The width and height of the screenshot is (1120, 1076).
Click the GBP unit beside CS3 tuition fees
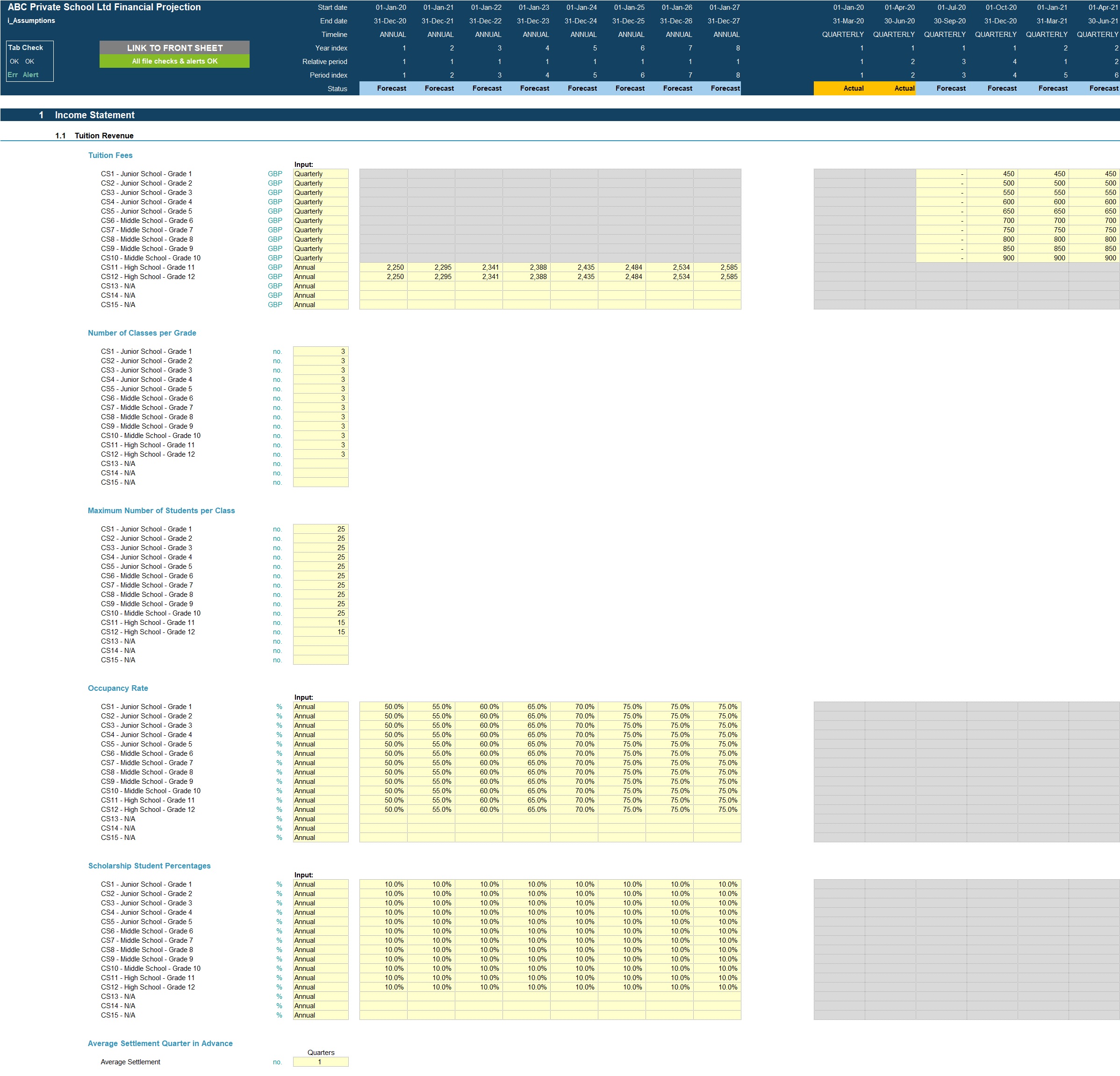point(275,193)
